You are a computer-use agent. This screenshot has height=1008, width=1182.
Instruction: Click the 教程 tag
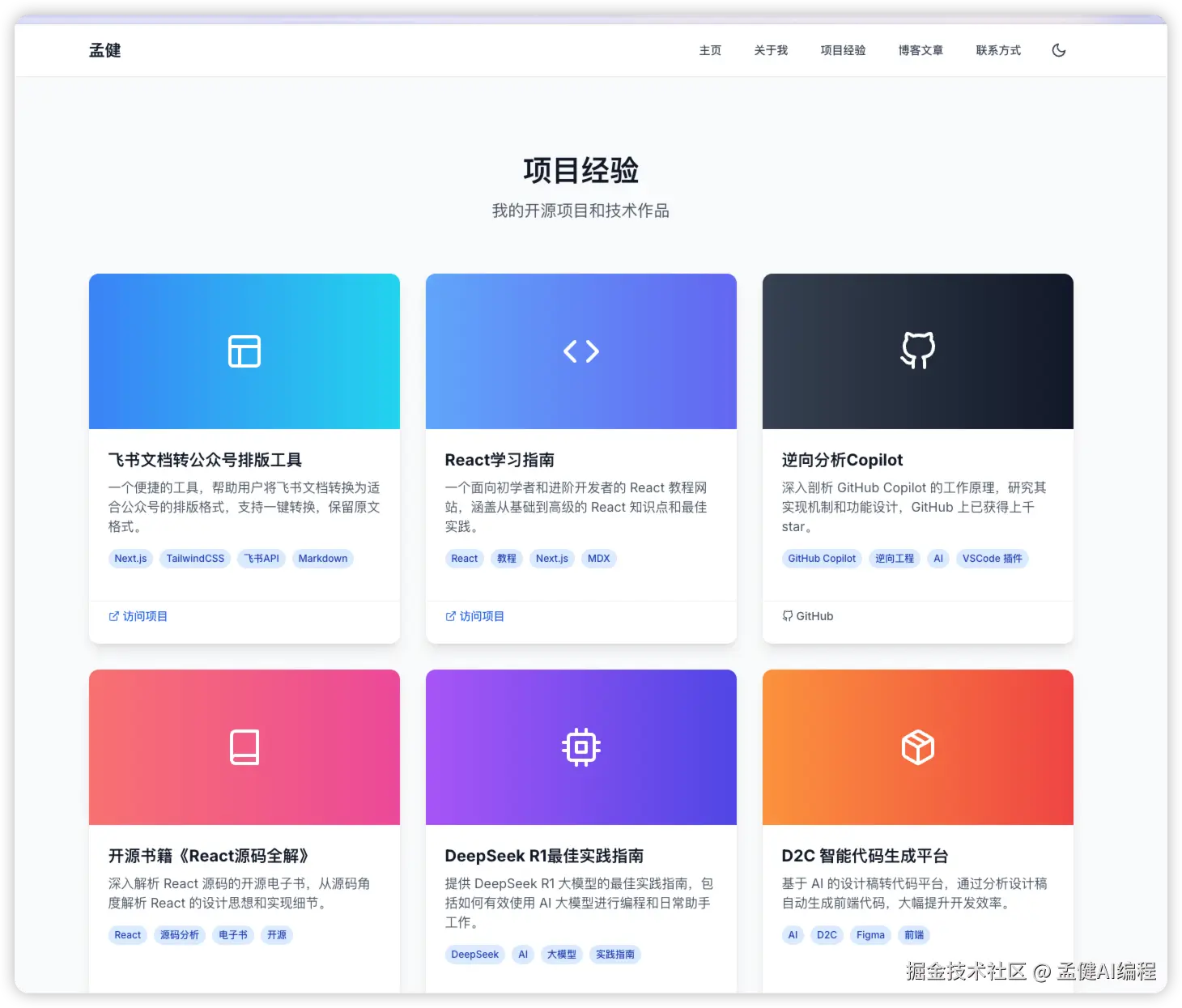click(507, 559)
